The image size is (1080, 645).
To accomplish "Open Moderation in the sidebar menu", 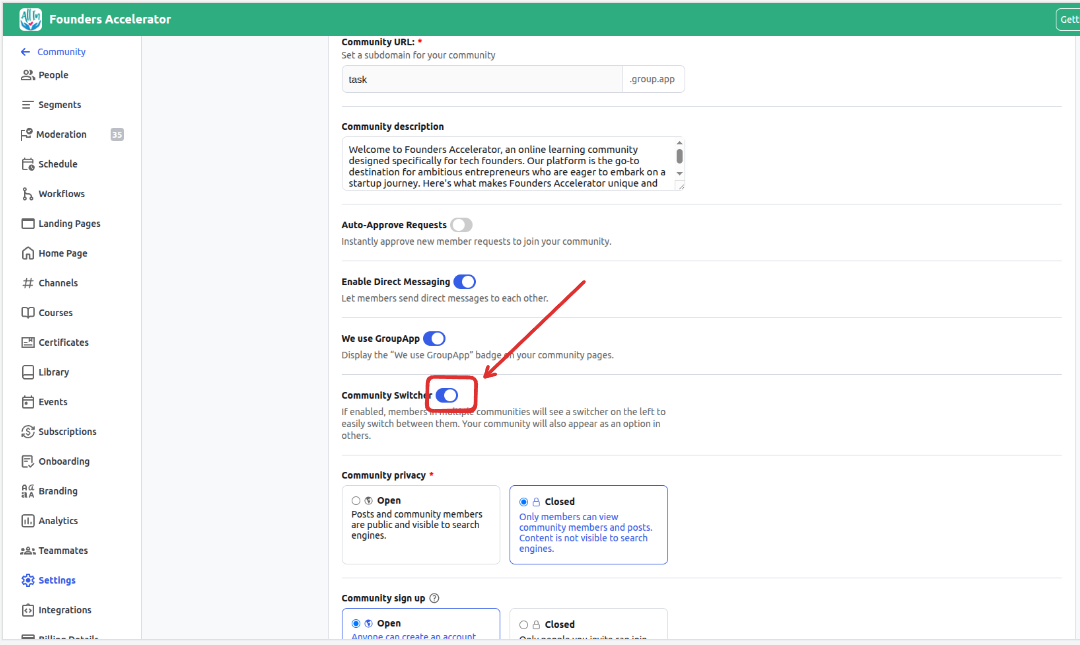I will [x=61, y=134].
